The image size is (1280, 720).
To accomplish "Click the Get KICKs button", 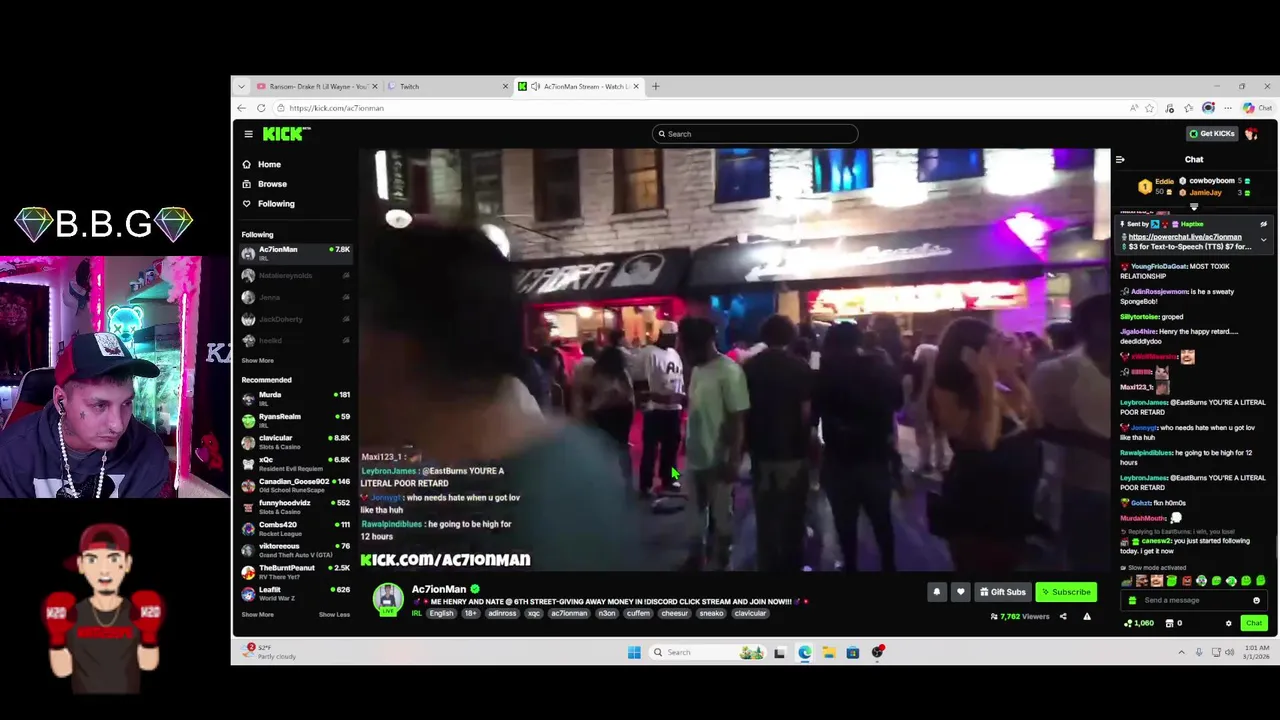I will 1212,134.
